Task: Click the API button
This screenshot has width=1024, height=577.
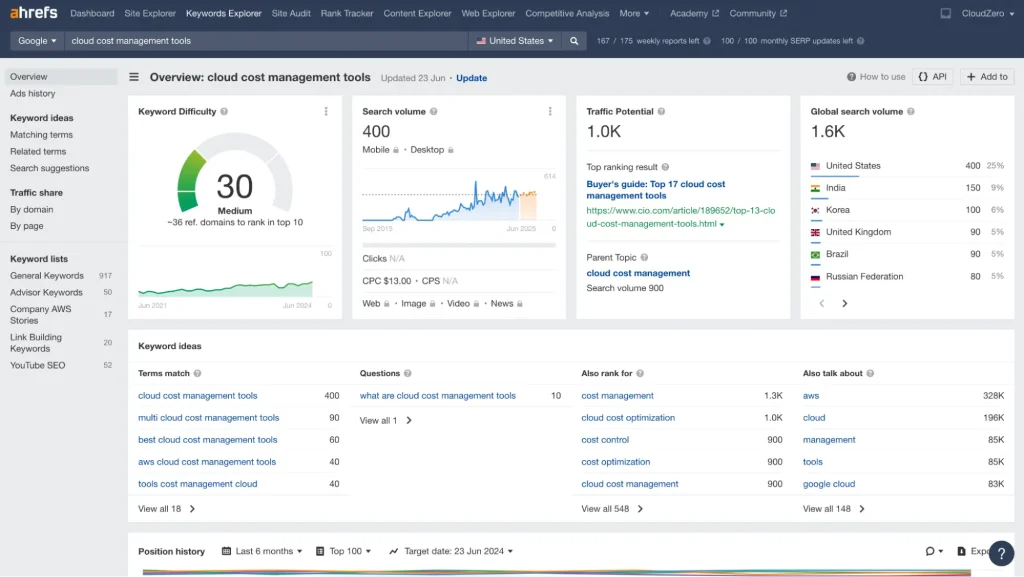Action: coord(933,77)
